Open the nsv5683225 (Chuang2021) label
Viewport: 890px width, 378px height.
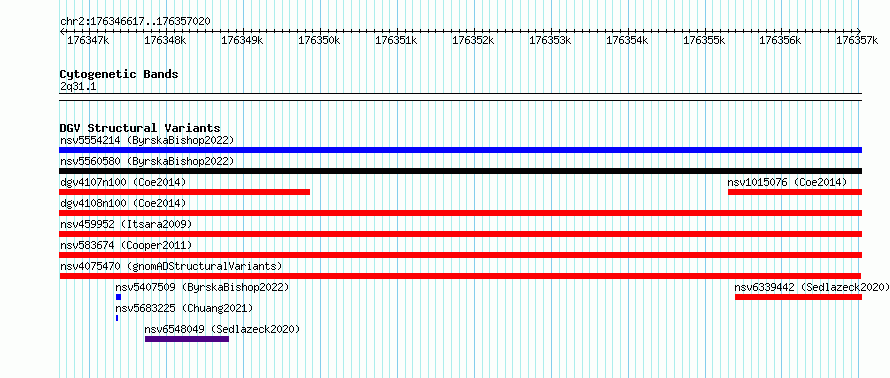[184, 308]
